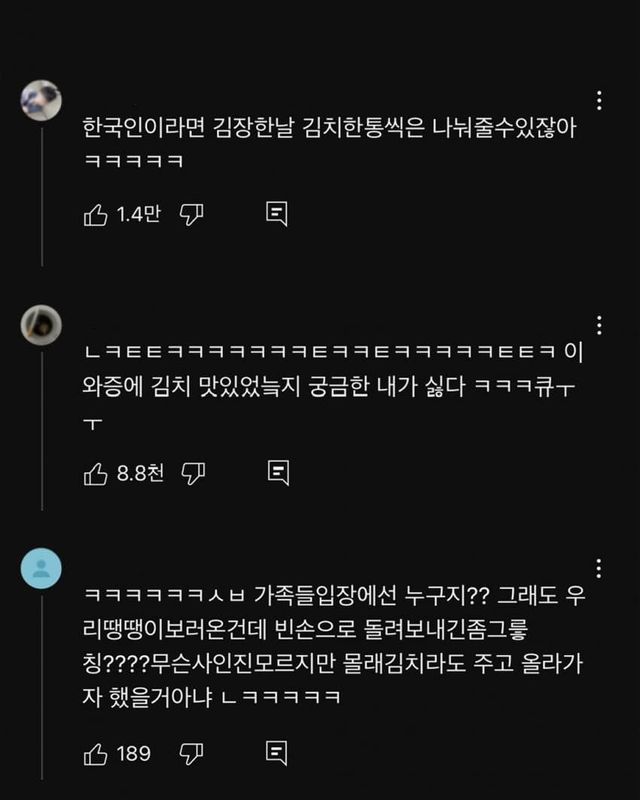
Task: Reply to the comment with 8.8천 likes
Action: coord(278,473)
